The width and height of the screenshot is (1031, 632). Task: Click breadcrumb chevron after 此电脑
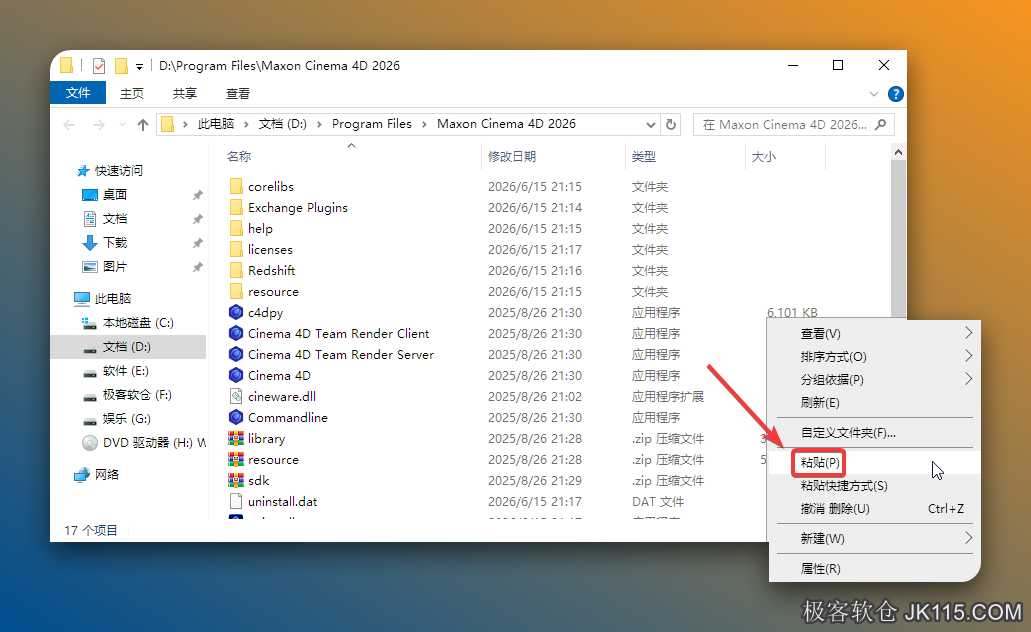pyautogui.click(x=246, y=124)
